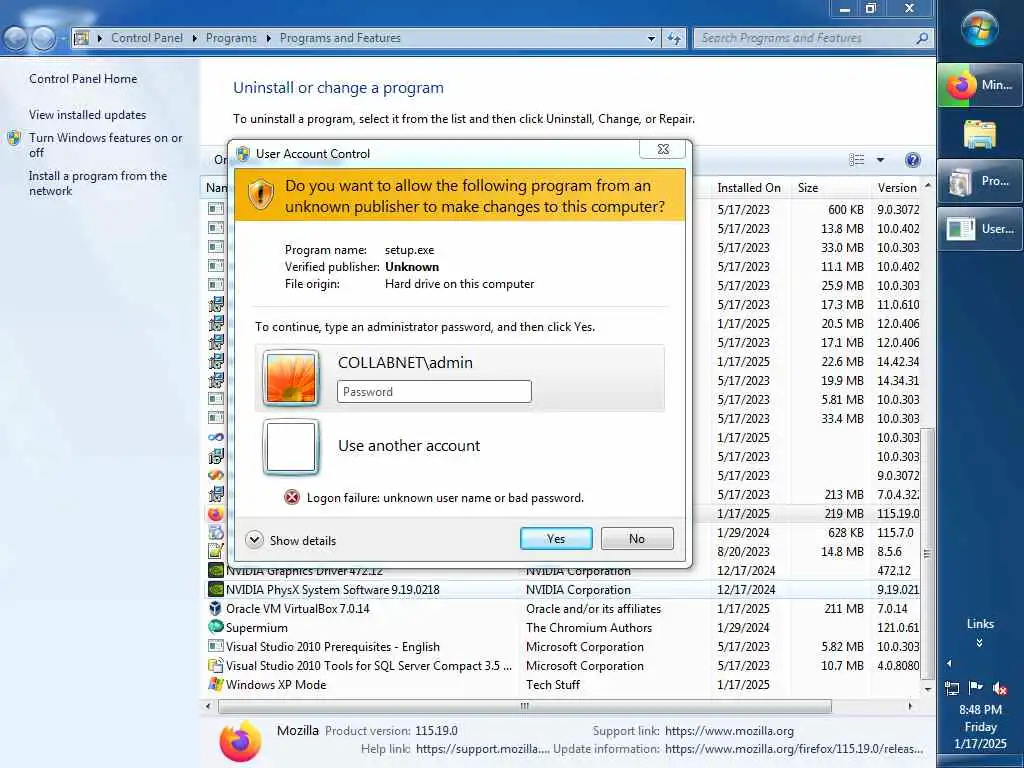Screen dimensions: 1024x768
Task: Click the UAC shield warning icon
Action: coord(260,195)
